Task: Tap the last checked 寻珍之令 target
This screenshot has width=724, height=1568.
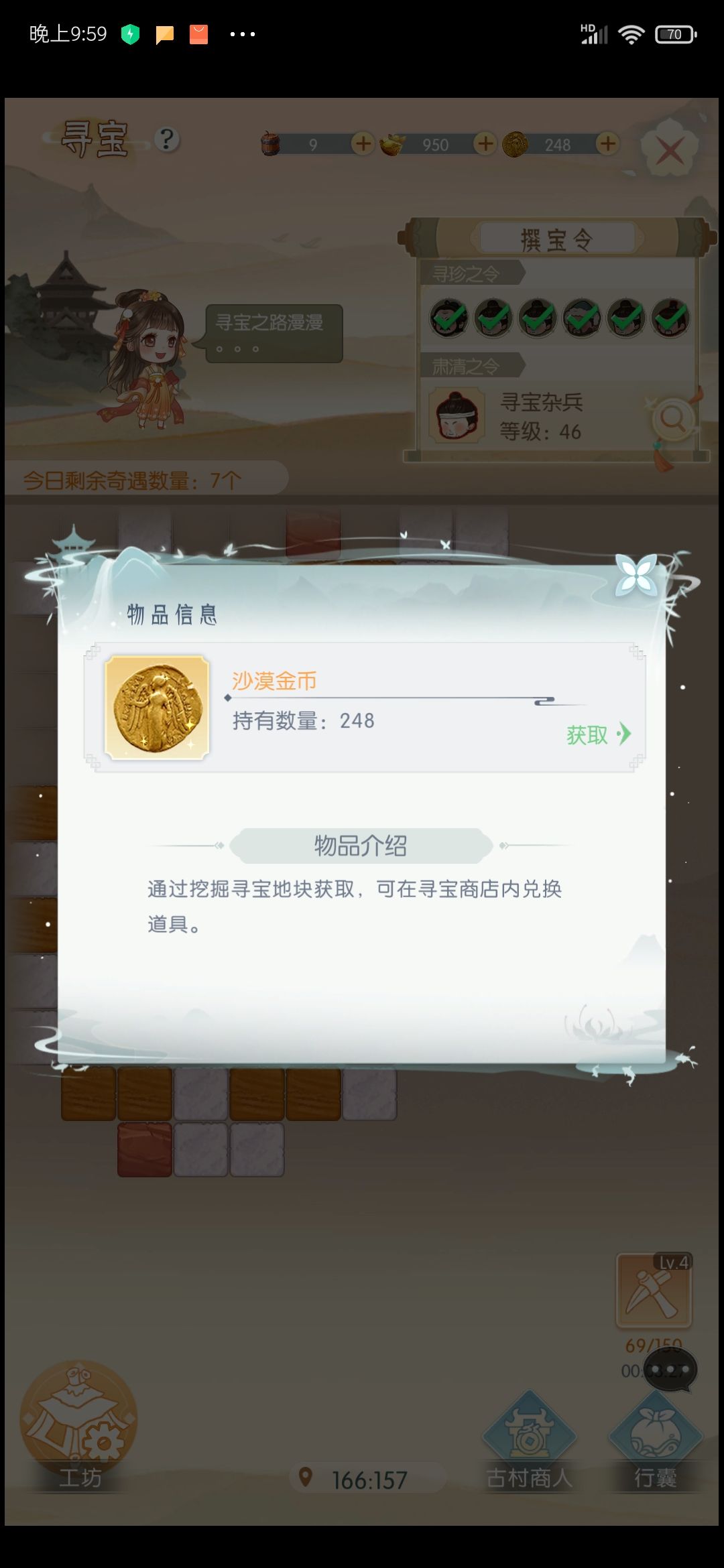Action: pos(670,318)
